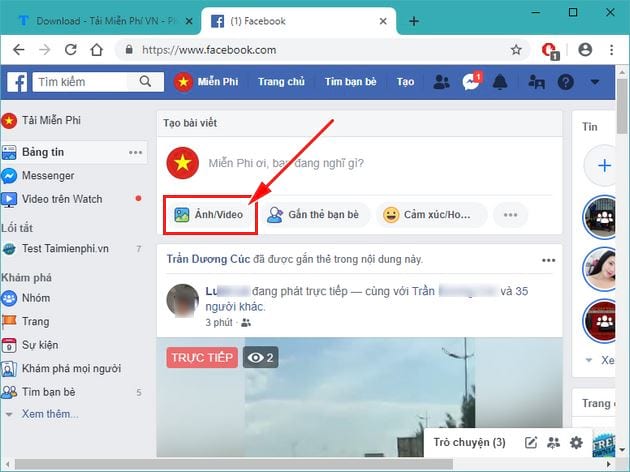Open a new browser tab
630x472 pixels.
click(x=414, y=21)
